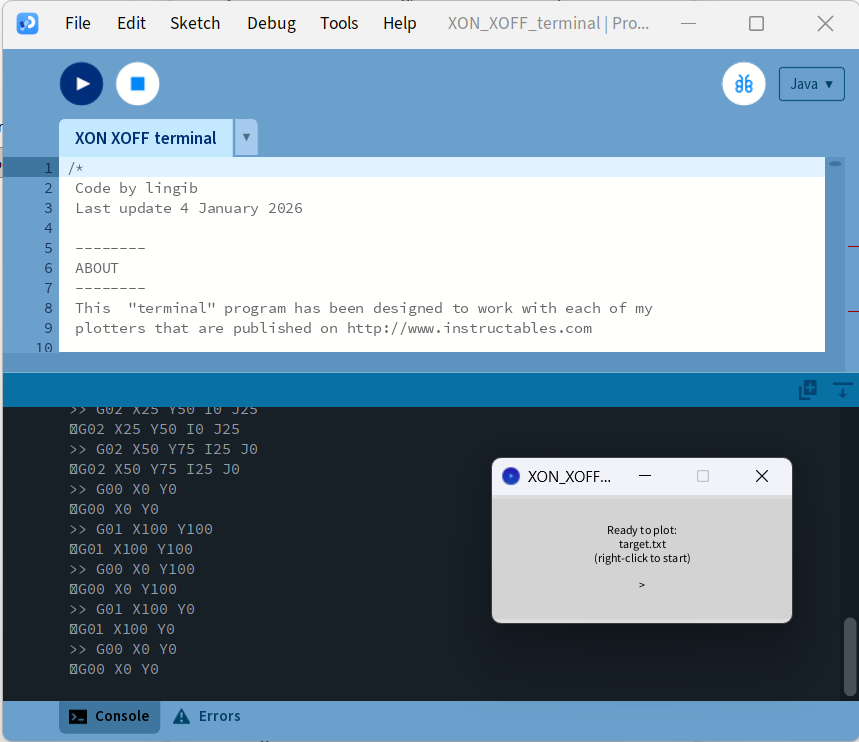Minimize the XON_XOFF sketch window
This screenshot has height=742, width=859.
645,476
